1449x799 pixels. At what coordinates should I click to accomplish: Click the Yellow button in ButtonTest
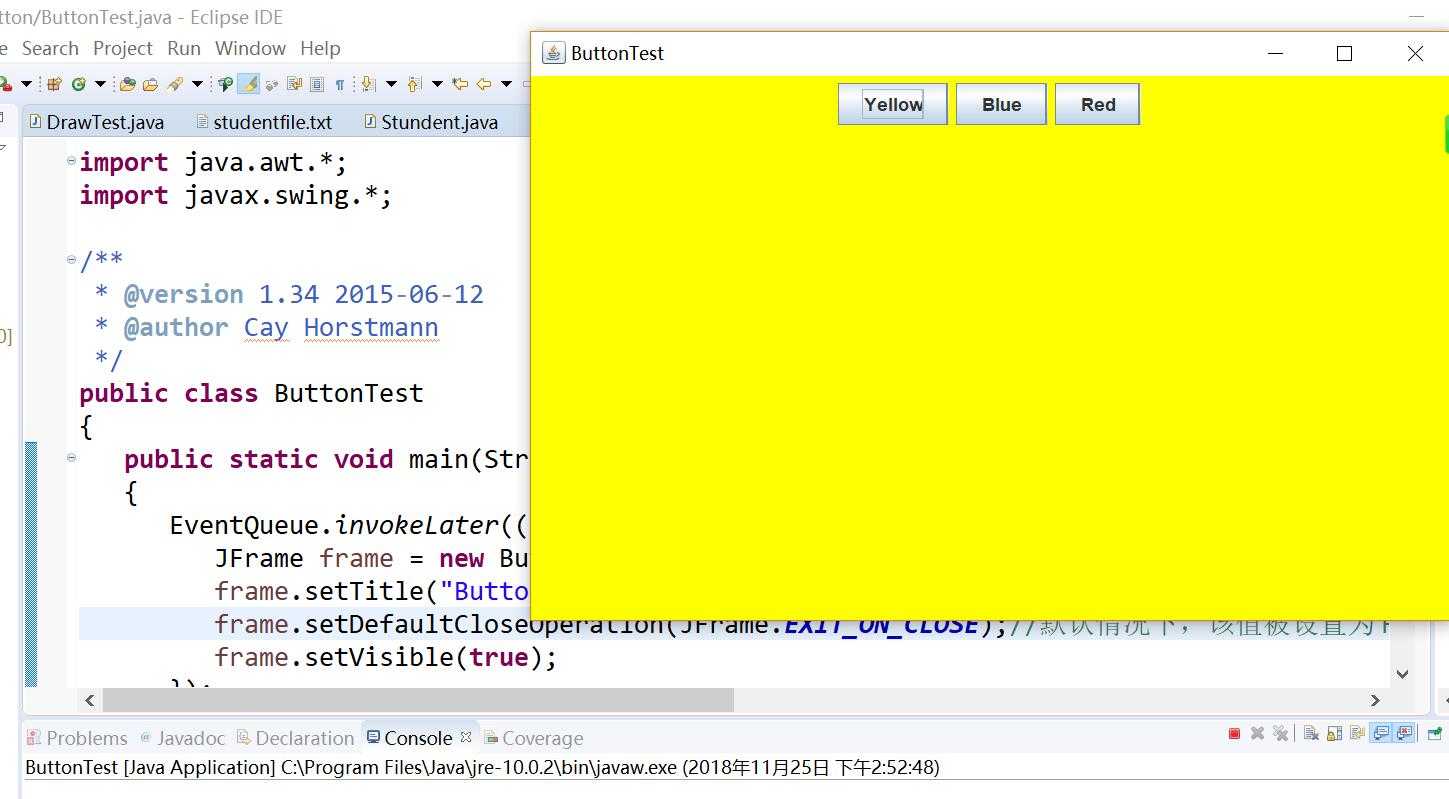pos(893,104)
